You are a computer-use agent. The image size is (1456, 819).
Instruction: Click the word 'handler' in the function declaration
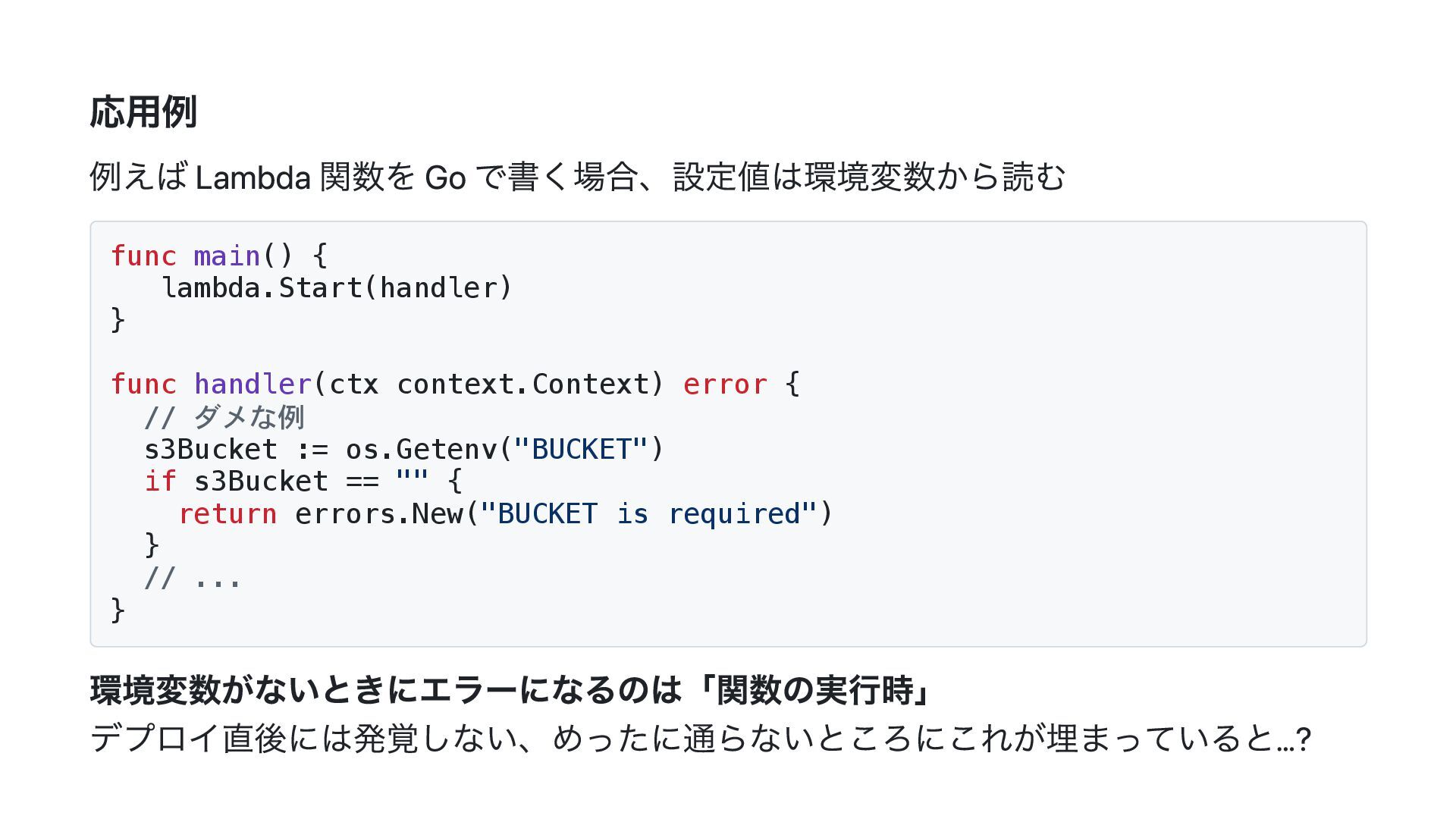tap(253, 384)
